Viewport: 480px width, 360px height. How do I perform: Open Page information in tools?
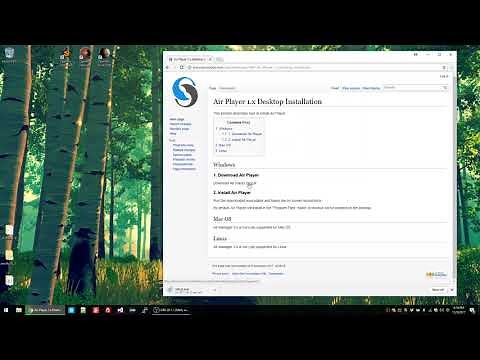[184, 169]
